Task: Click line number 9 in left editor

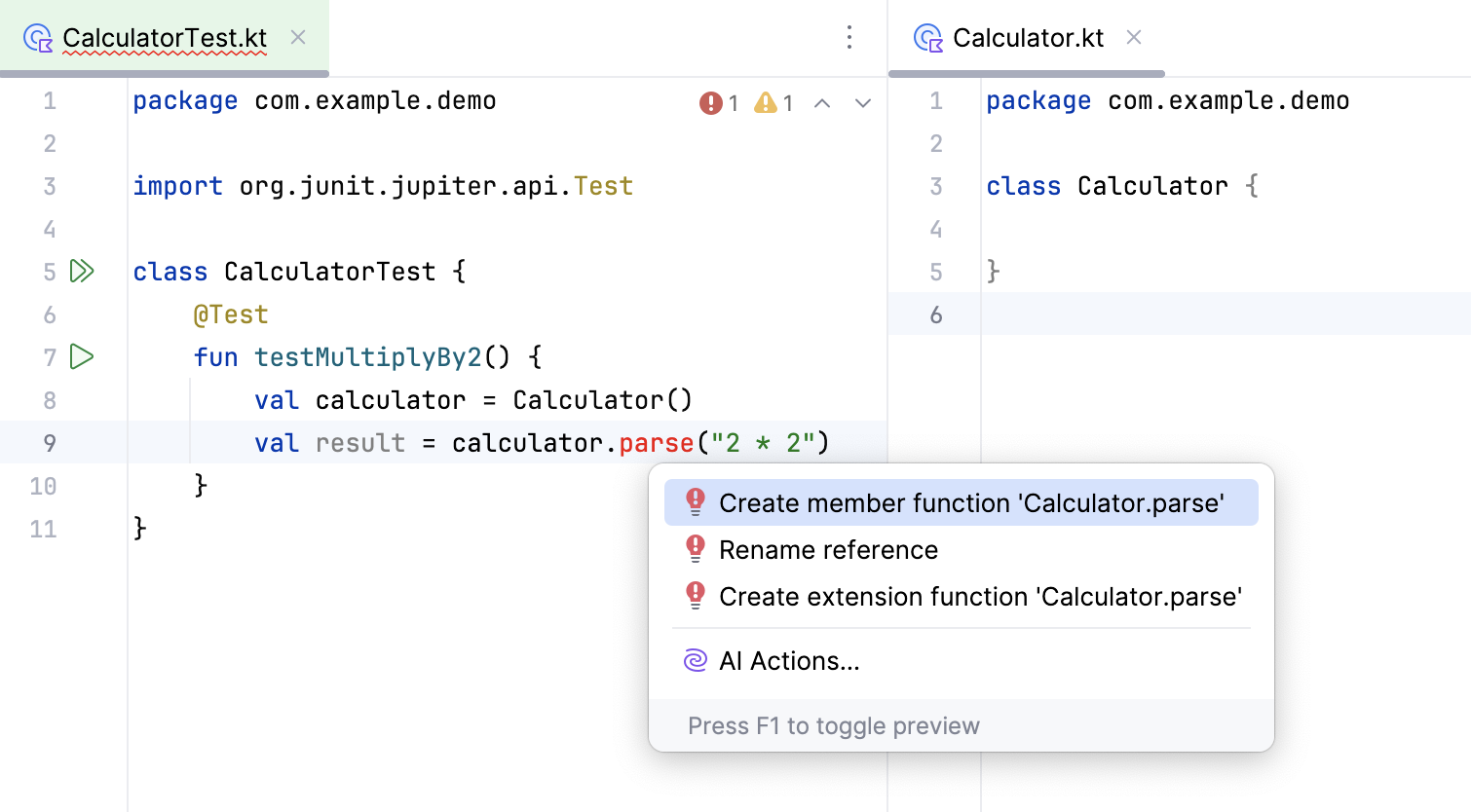Action: (50, 443)
